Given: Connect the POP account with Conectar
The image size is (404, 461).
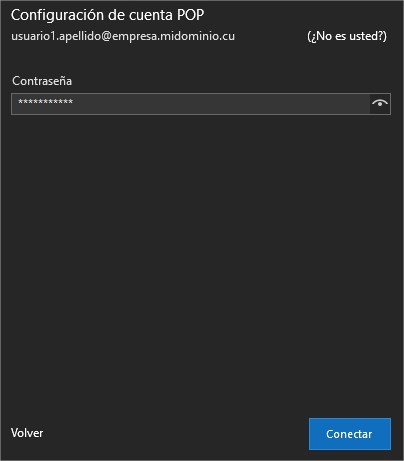Looking at the screenshot, I should [350, 434].
